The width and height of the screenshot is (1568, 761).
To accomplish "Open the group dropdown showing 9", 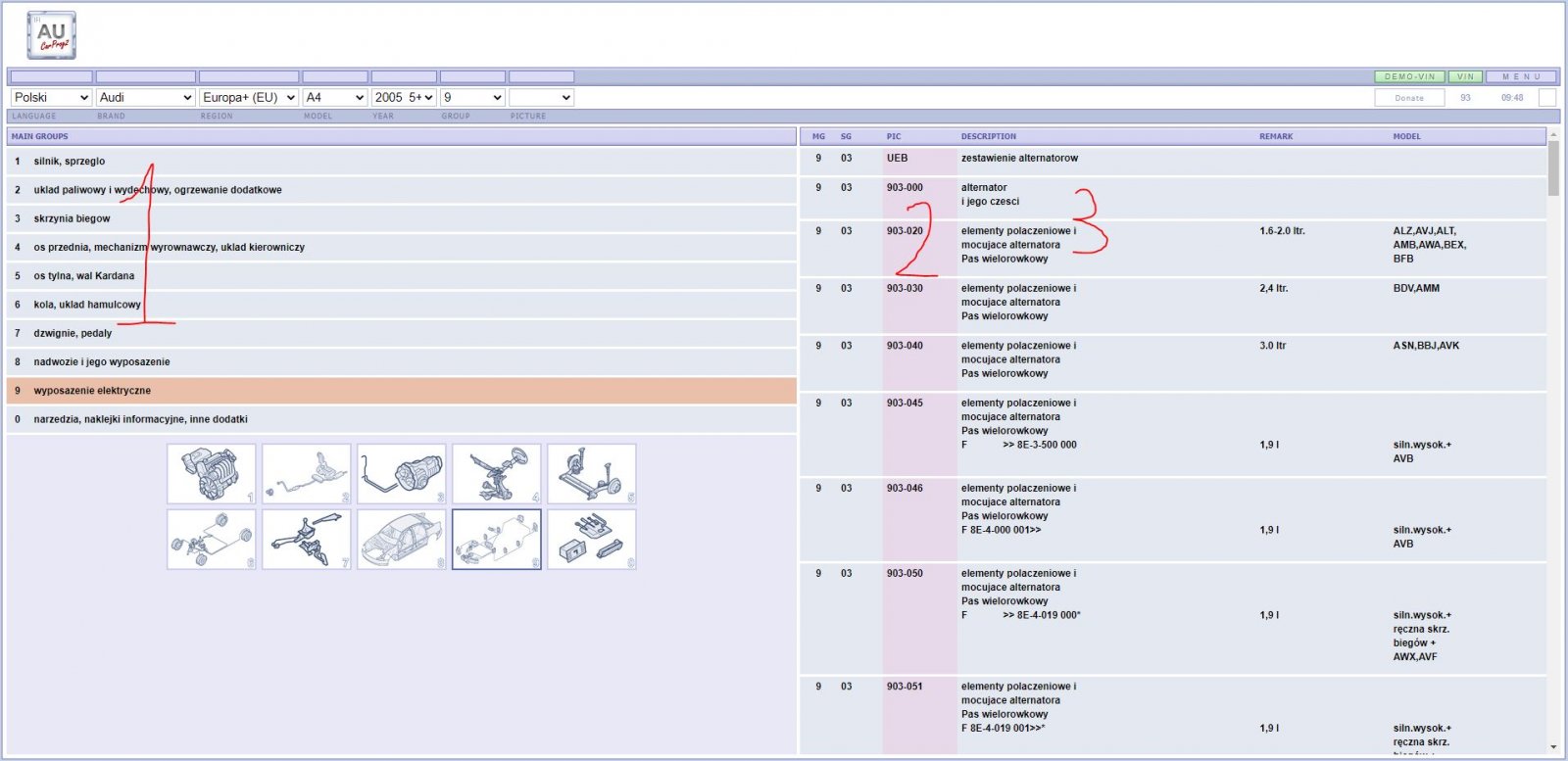I will (472, 98).
